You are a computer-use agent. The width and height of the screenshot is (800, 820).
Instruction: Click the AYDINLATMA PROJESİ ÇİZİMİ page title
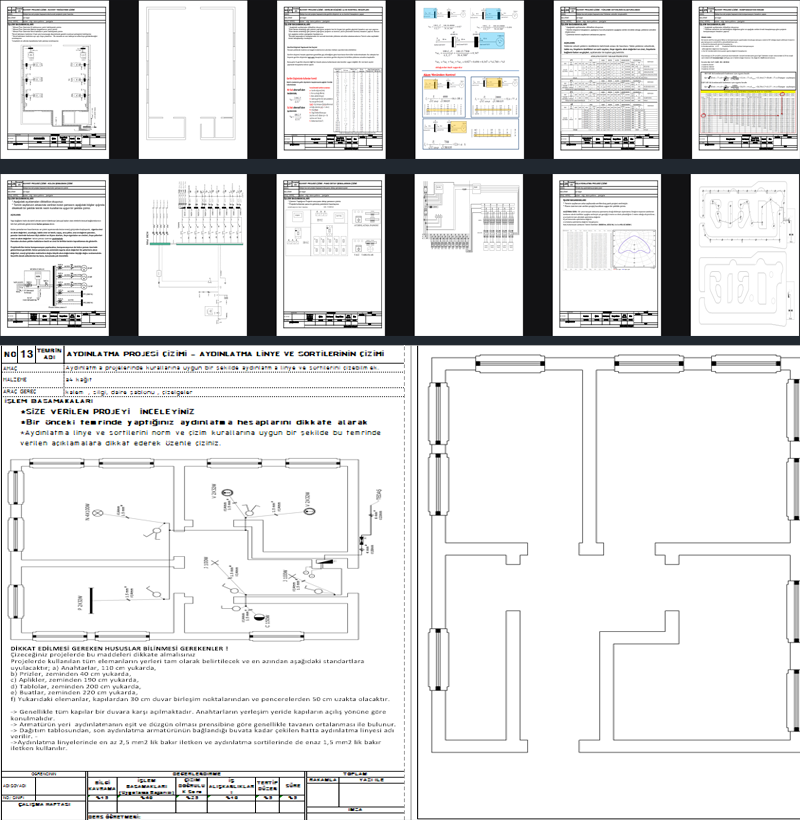point(225,355)
